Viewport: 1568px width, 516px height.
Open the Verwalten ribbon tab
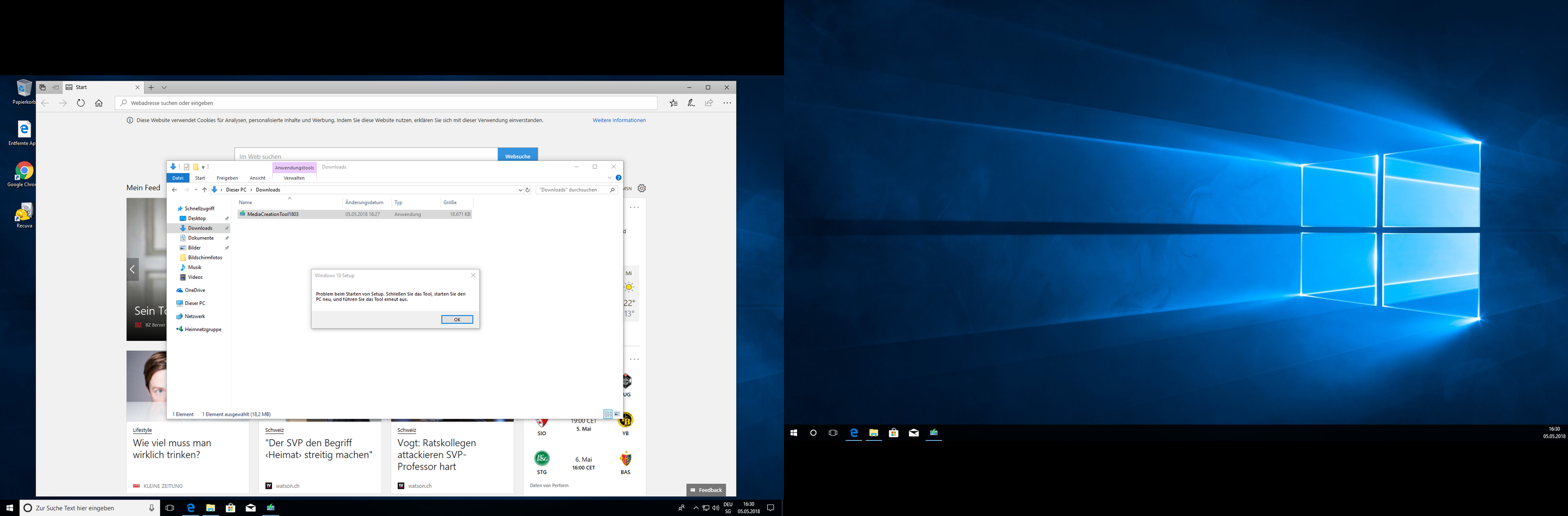(294, 178)
